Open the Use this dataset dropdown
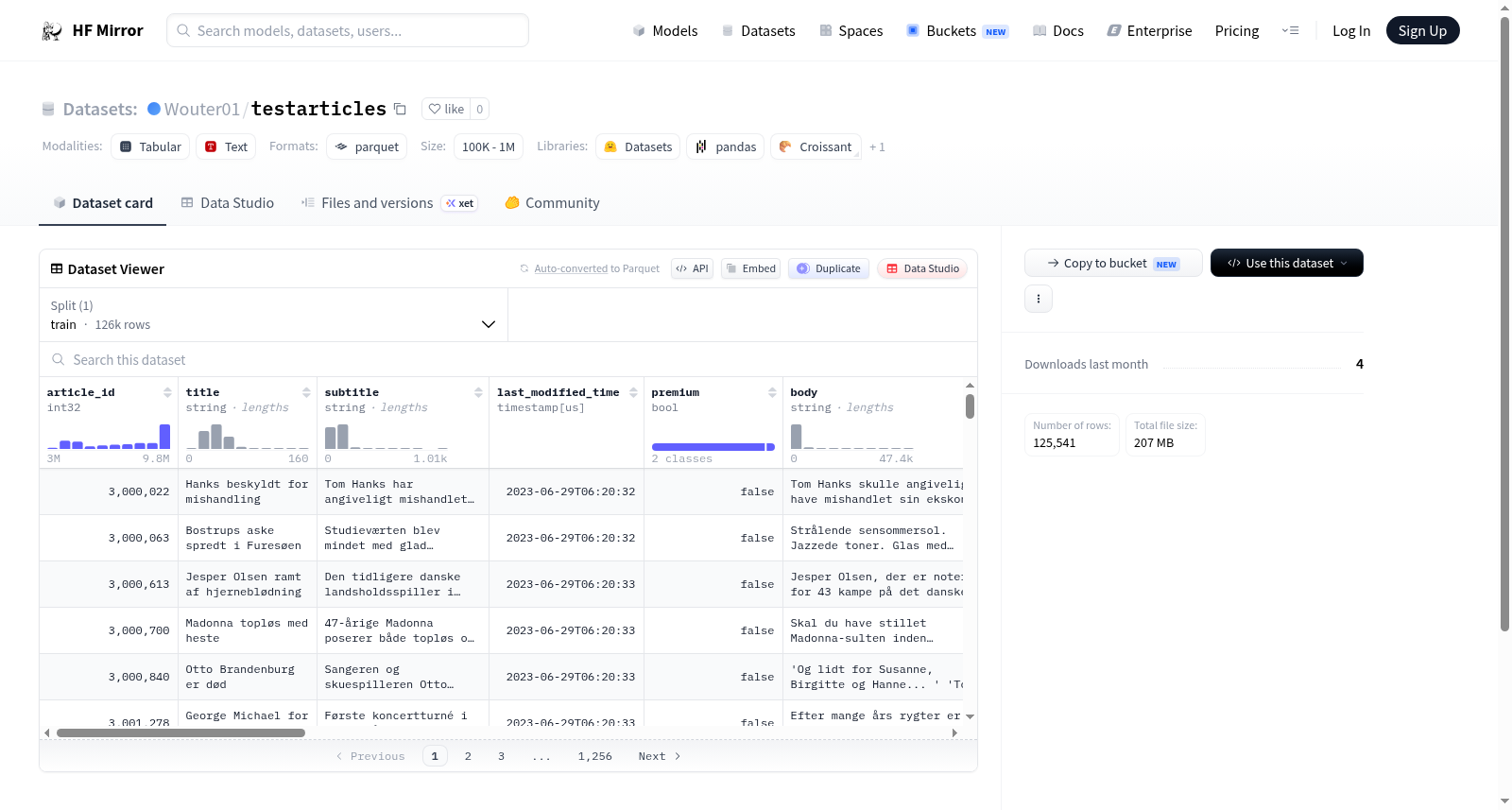 coord(1286,263)
